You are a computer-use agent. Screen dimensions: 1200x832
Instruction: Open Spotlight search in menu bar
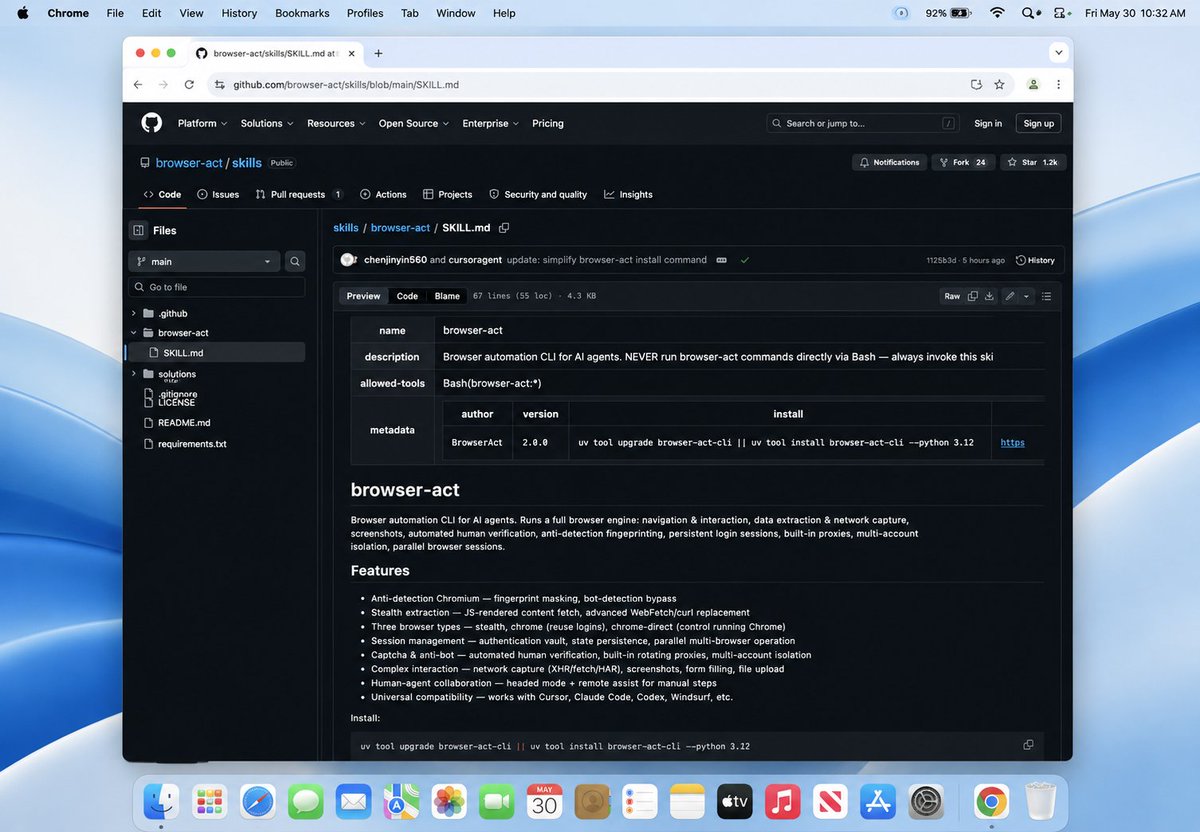click(1029, 13)
